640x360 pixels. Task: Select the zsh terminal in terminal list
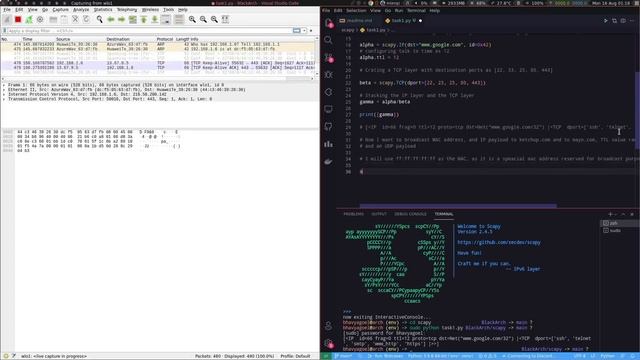(x=618, y=223)
